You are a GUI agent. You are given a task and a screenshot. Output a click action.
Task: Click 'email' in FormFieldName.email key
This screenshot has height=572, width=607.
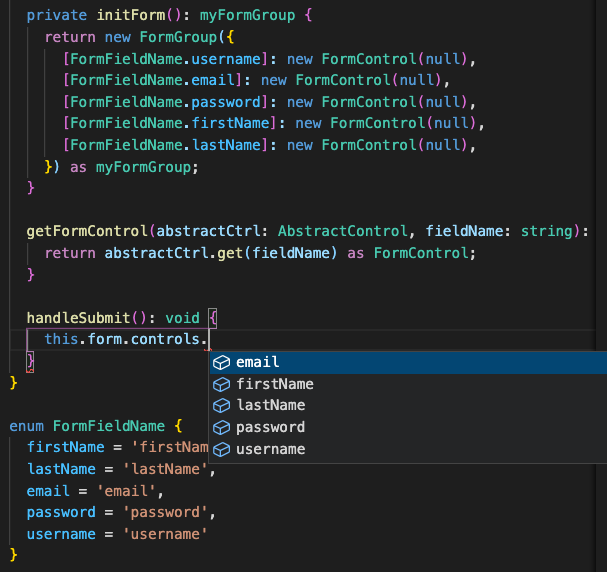point(213,80)
